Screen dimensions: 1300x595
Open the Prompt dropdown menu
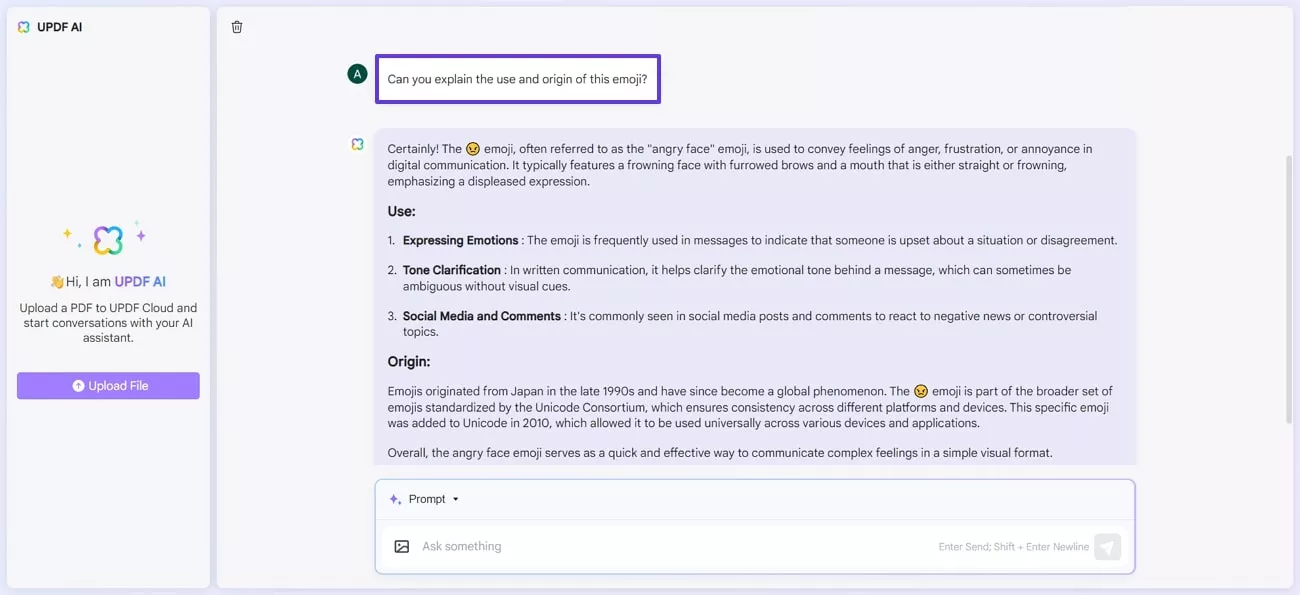coord(454,498)
